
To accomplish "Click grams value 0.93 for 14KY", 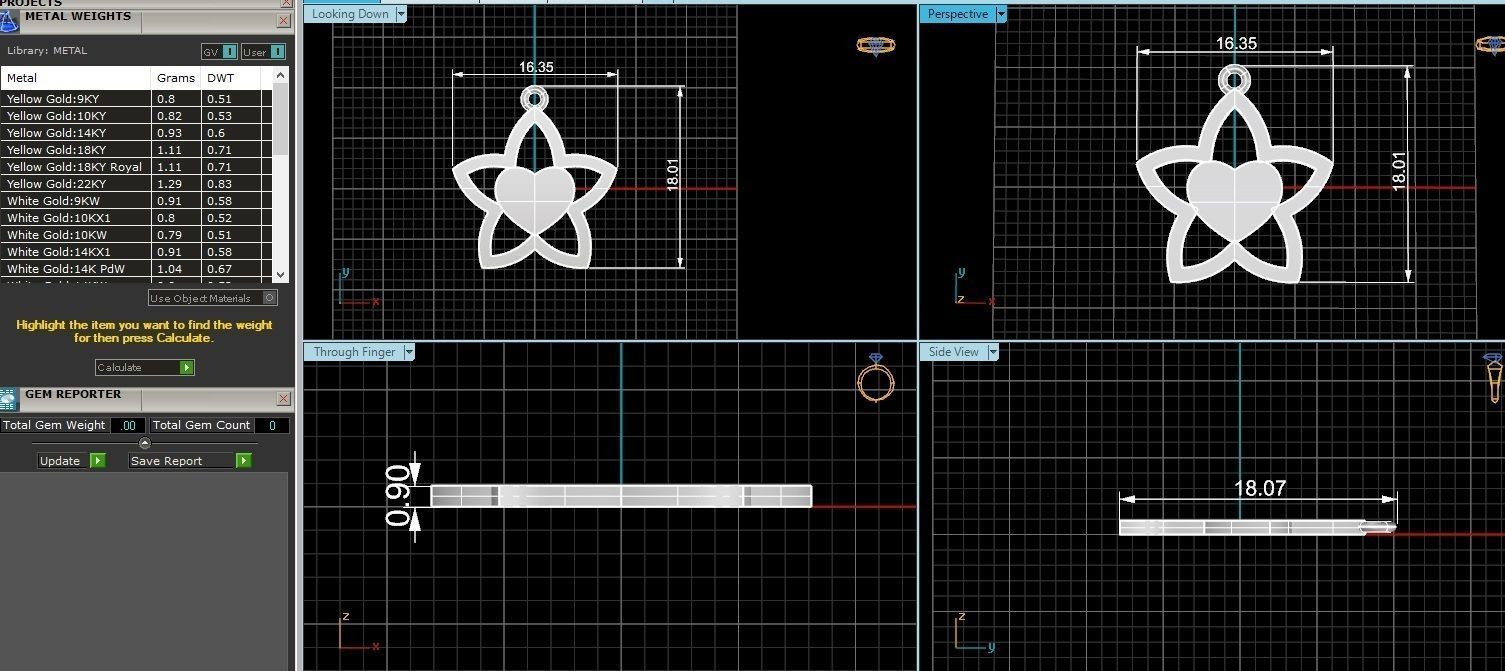I will tap(168, 133).
